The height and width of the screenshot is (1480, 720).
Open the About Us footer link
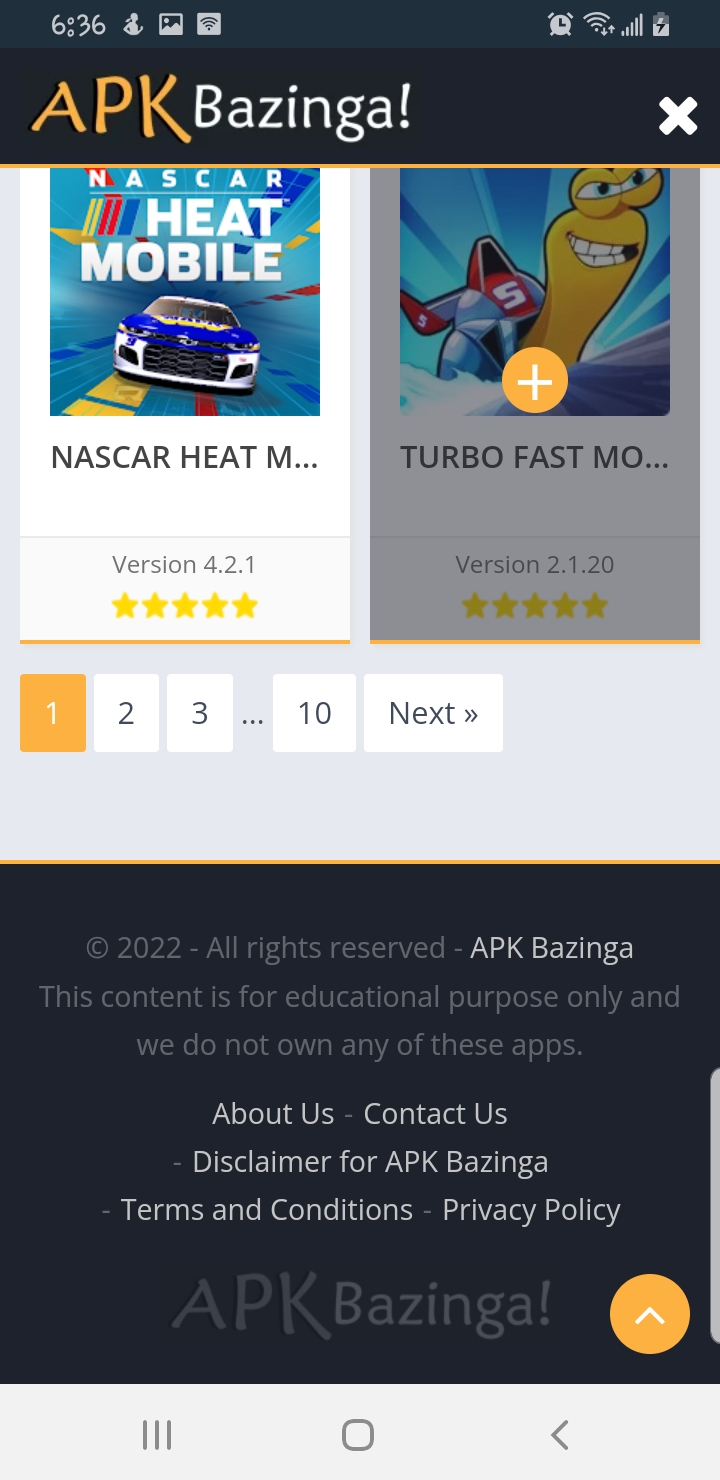pos(273,1114)
